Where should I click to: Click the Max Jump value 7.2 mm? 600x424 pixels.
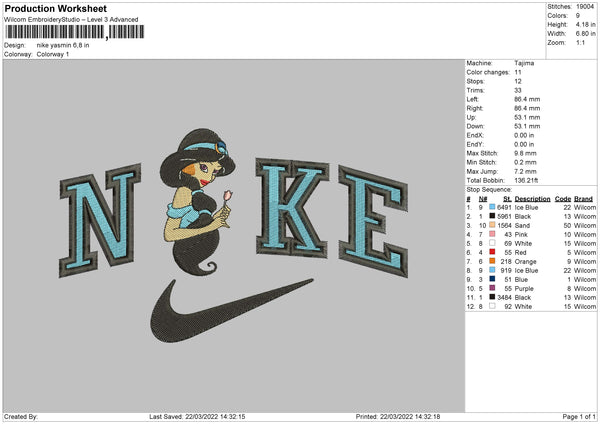click(x=525, y=171)
